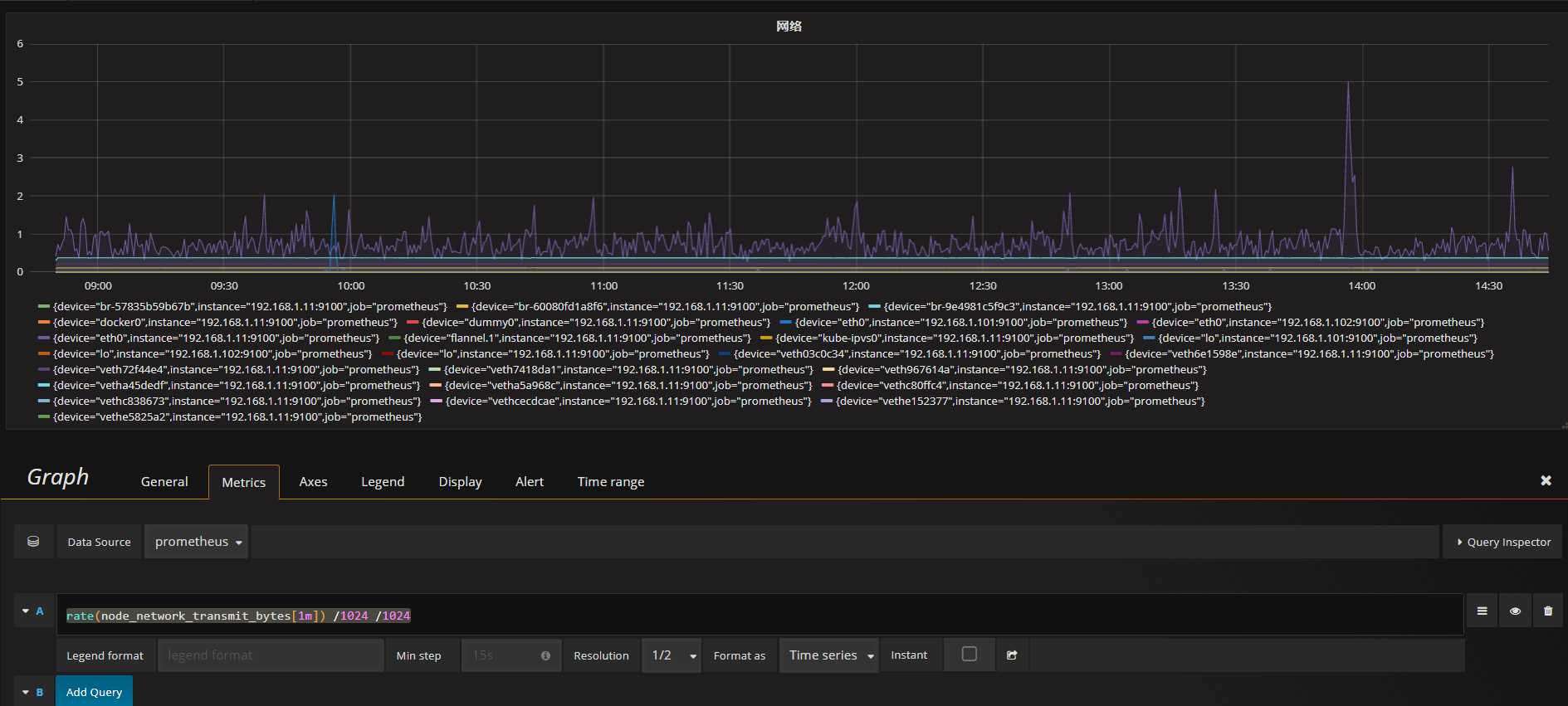
Task: Delete query A with trash icon
Action: click(x=1548, y=611)
